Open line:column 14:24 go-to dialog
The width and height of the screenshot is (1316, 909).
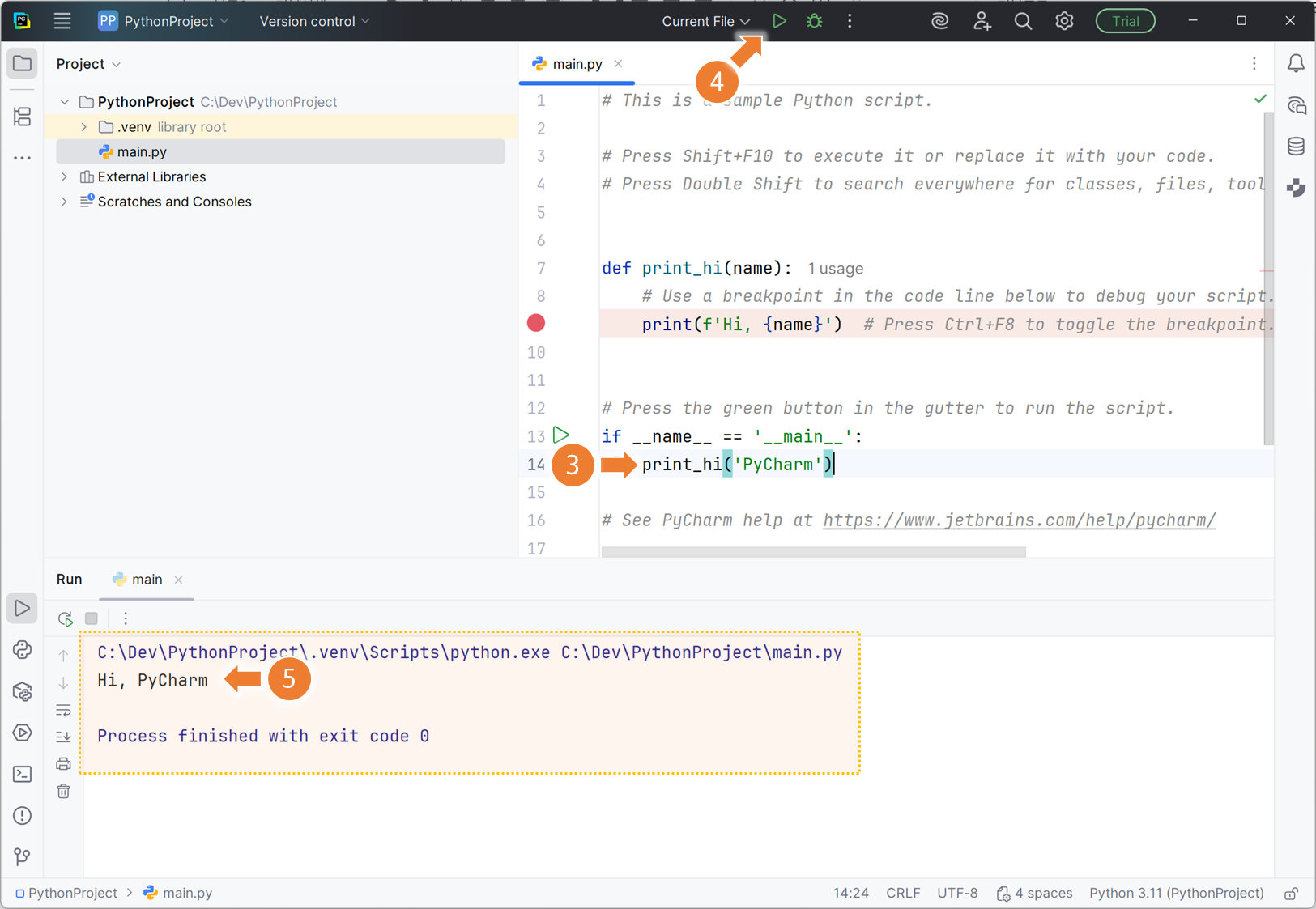pos(851,893)
